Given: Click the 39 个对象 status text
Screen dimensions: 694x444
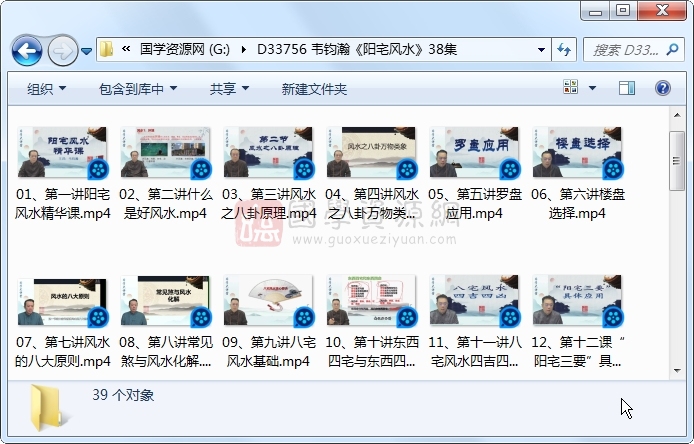Looking at the screenshot, I should tap(123, 395).
